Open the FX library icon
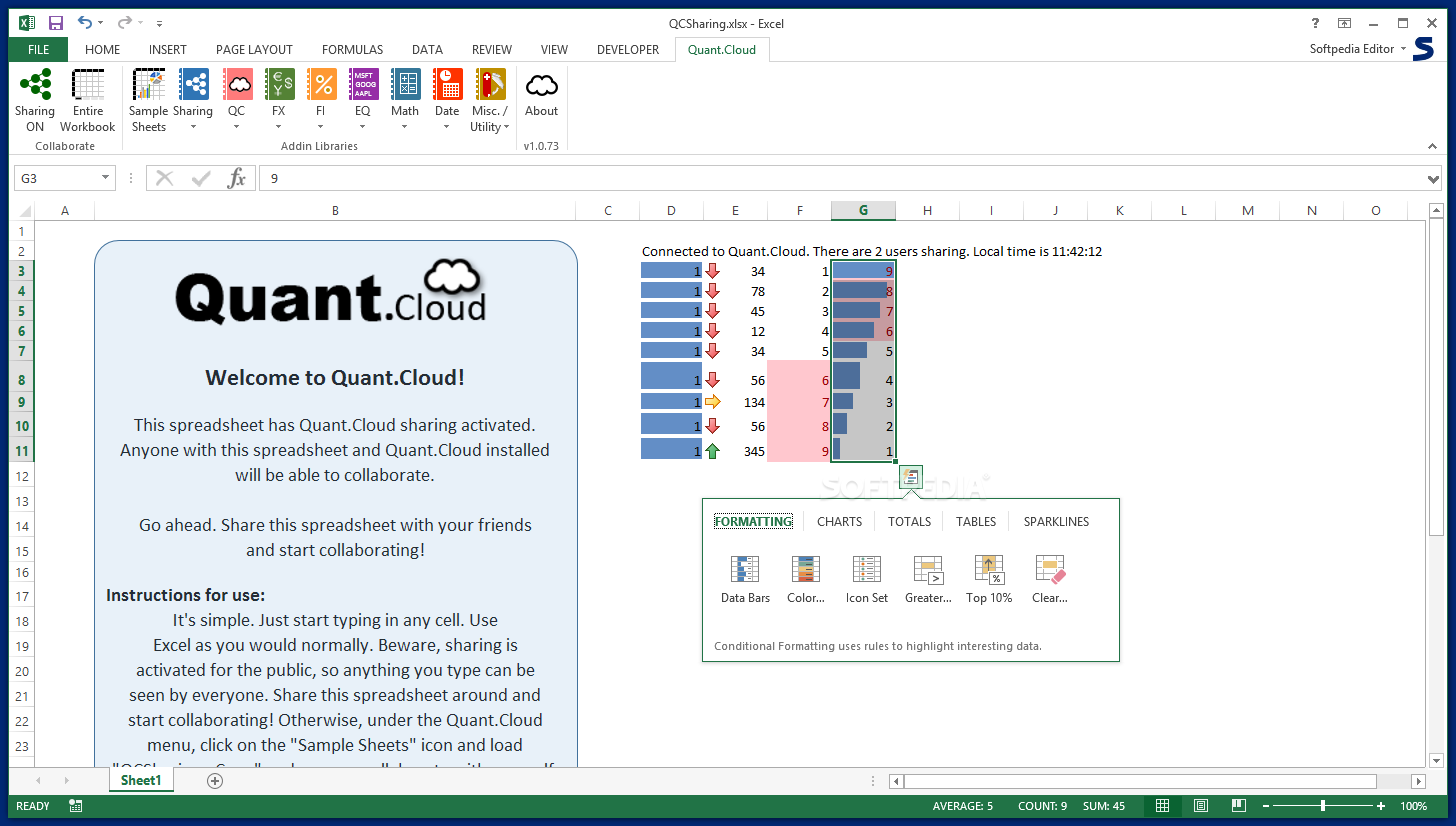This screenshot has height=826, width=1456. [x=279, y=85]
